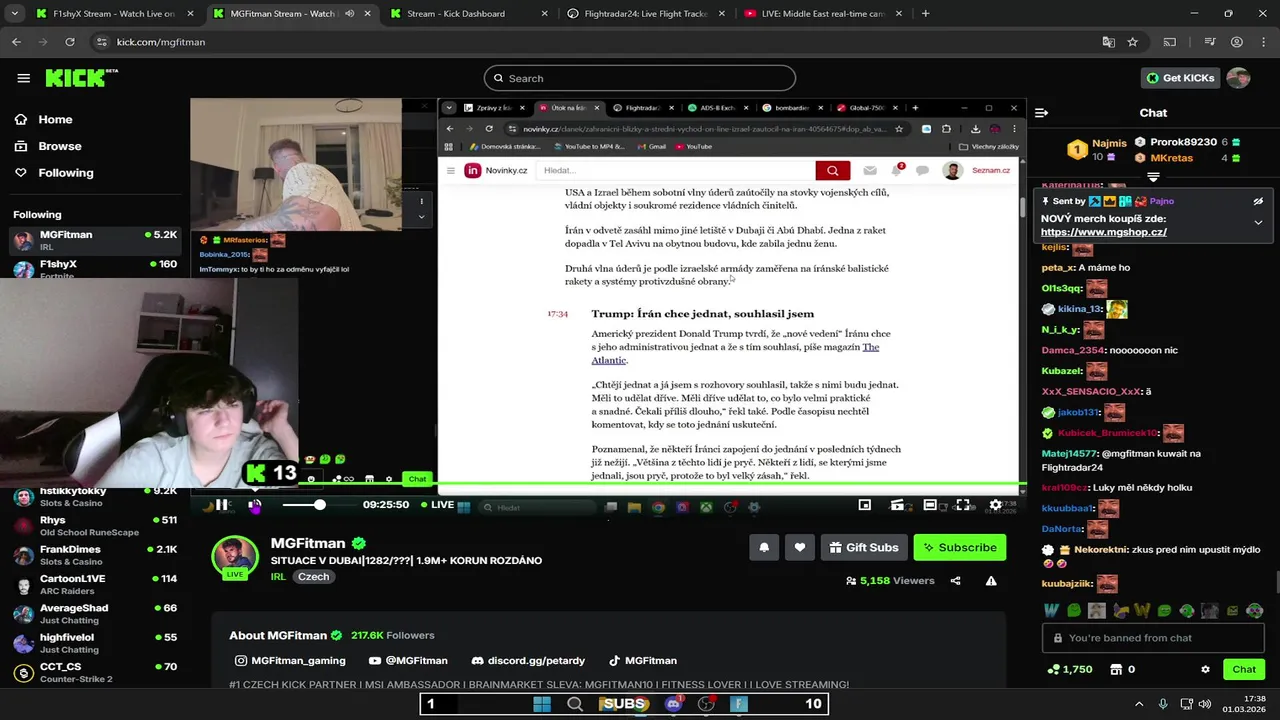
Task: Open a new browser tab
Action: point(925,14)
